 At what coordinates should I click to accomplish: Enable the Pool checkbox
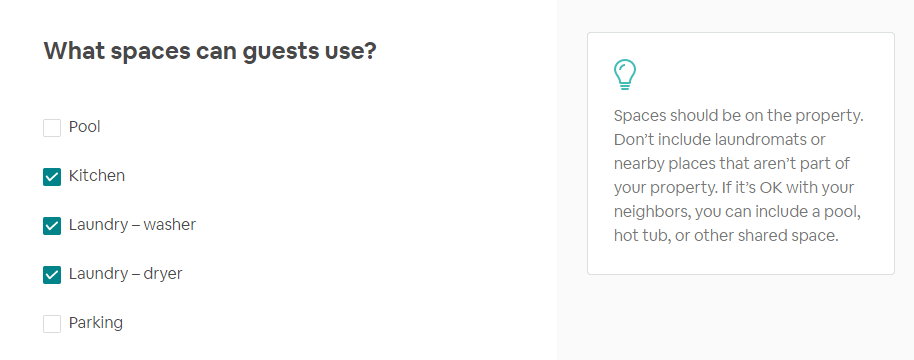[52, 128]
